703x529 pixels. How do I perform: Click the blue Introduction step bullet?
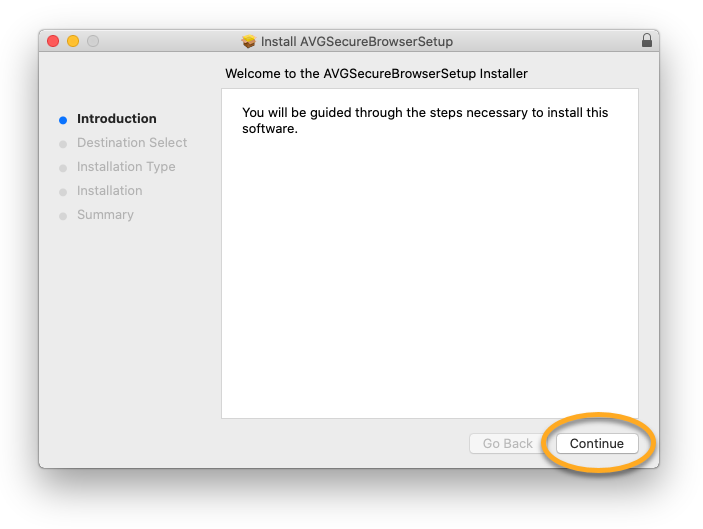(x=63, y=120)
